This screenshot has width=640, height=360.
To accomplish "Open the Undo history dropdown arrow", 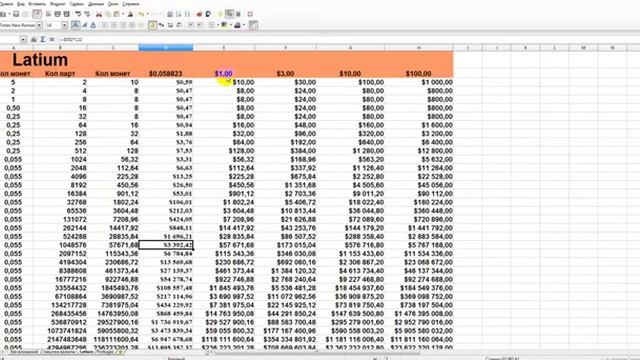I will click(x=147, y=14).
